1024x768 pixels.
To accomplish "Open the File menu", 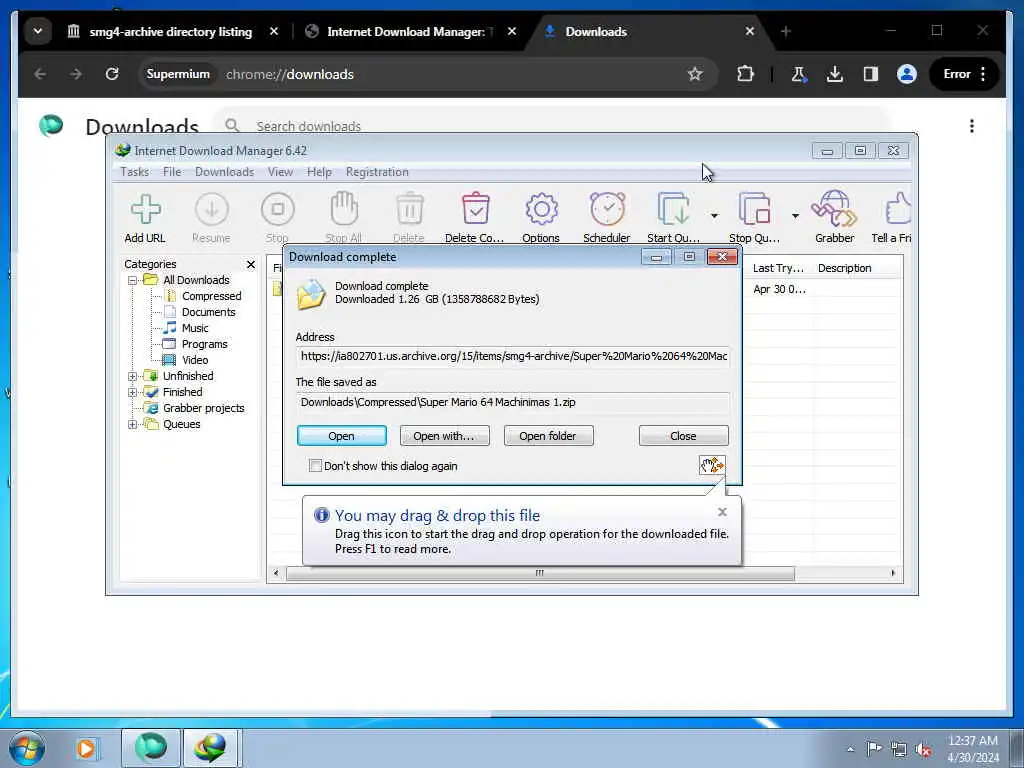I will [x=172, y=172].
